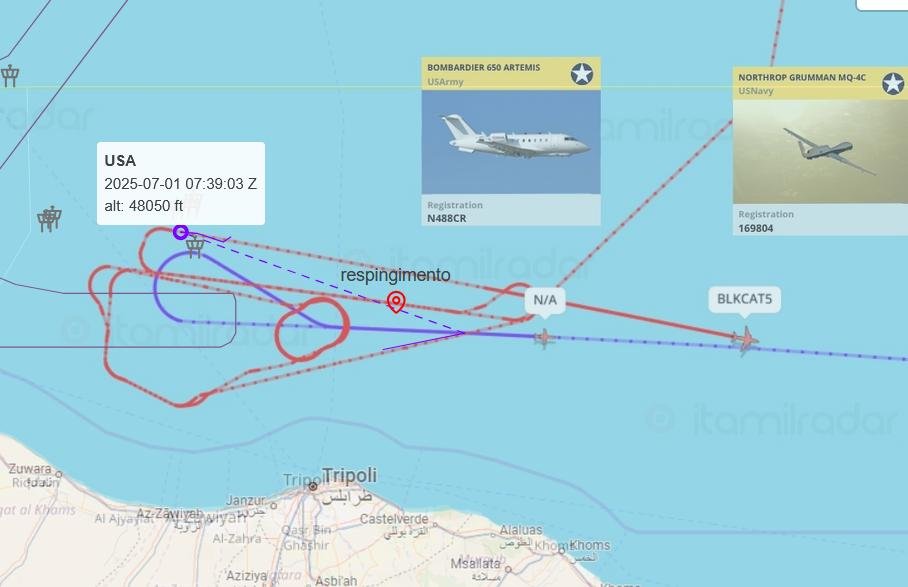The height and width of the screenshot is (587, 908).
Task: Click the USNavy roundel star icon
Action: (x=892, y=84)
